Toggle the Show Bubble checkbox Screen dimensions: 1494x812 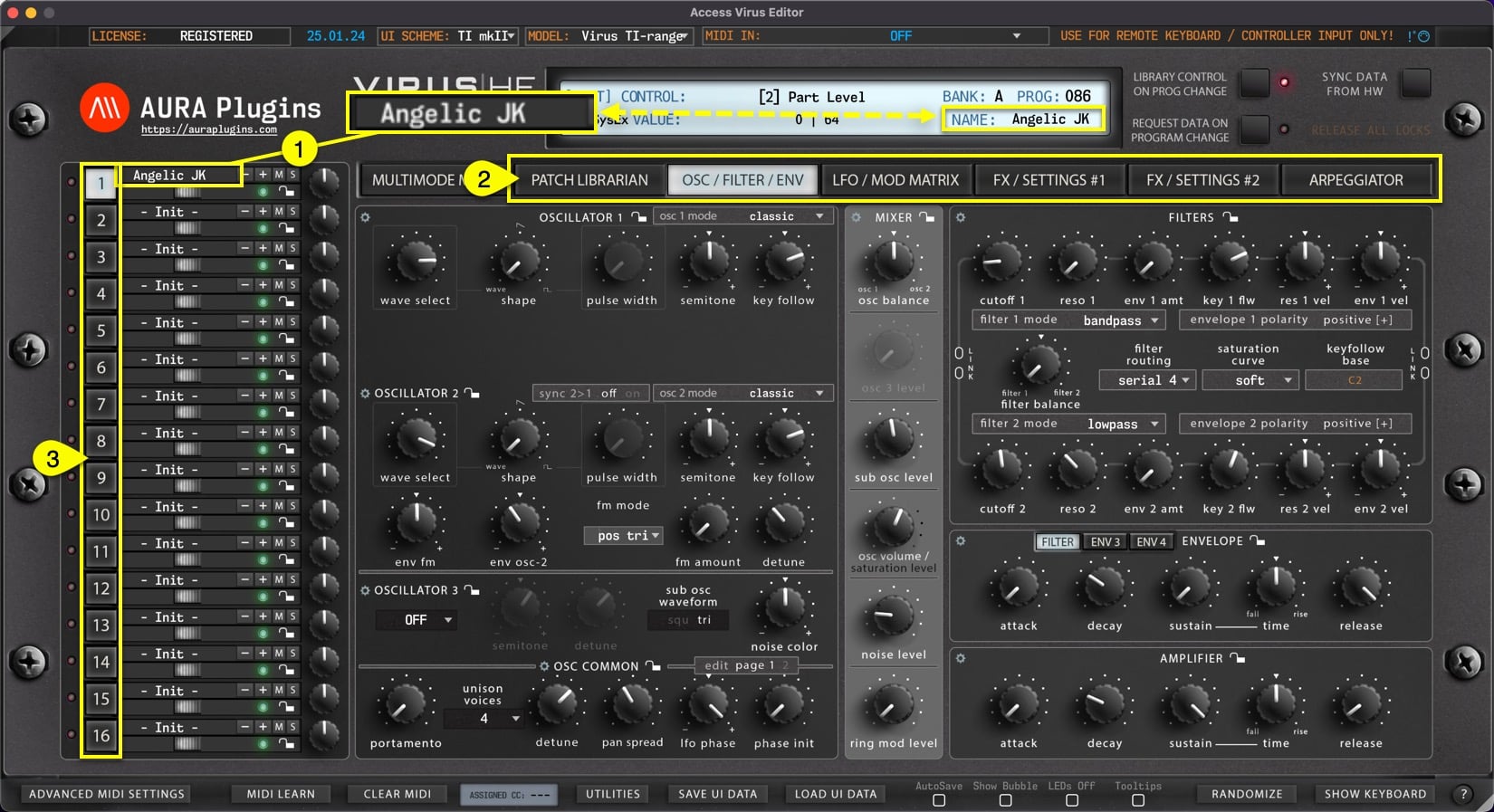click(x=1005, y=800)
